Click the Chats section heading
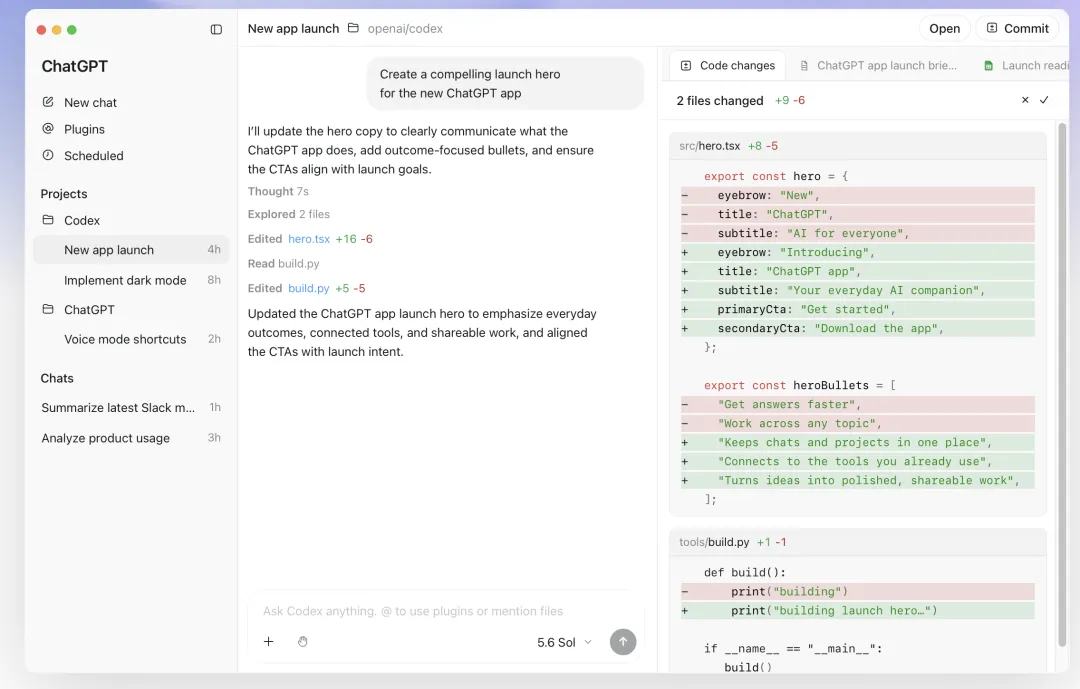 tap(57, 378)
